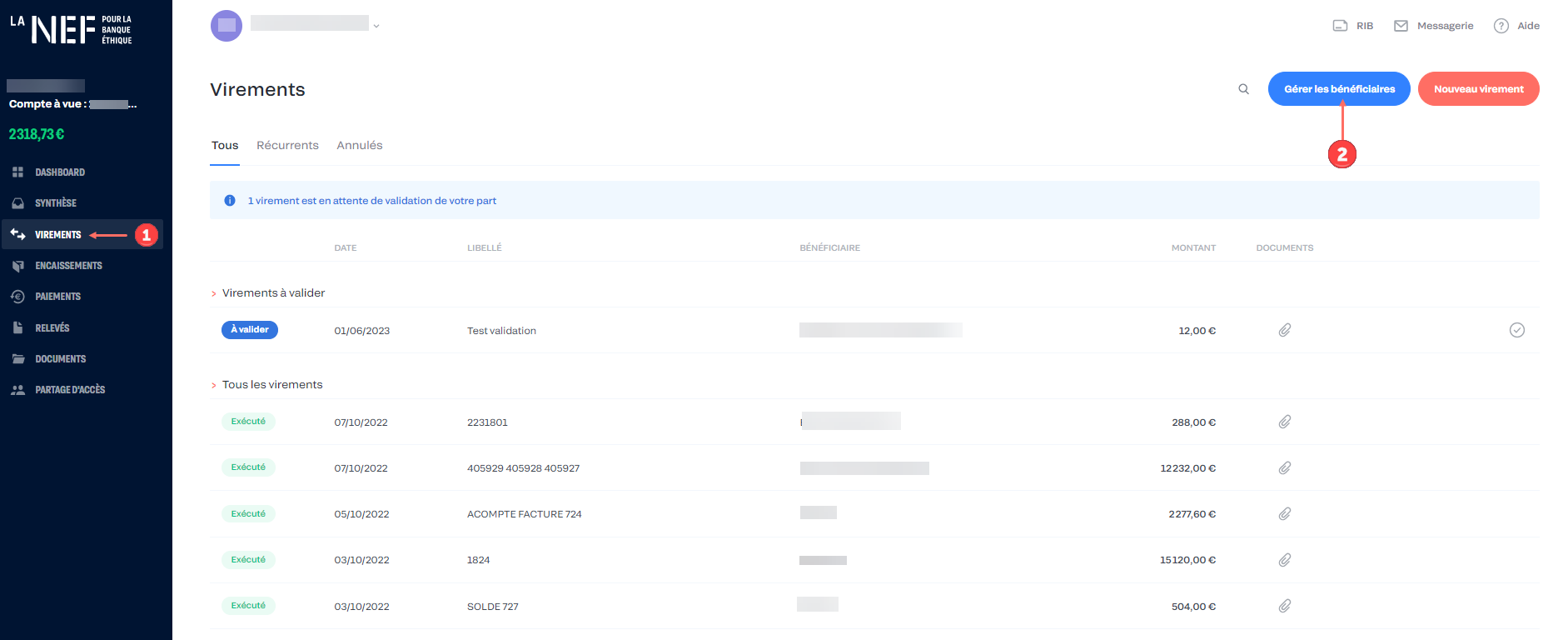The width and height of the screenshot is (1568, 640).
Task: Go to Dashboard in the sidebar
Action: 60,172
